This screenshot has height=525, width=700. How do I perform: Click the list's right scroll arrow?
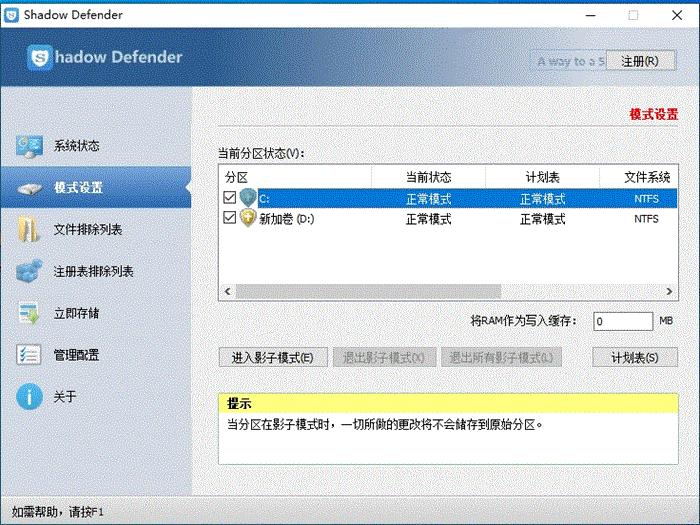click(x=669, y=292)
